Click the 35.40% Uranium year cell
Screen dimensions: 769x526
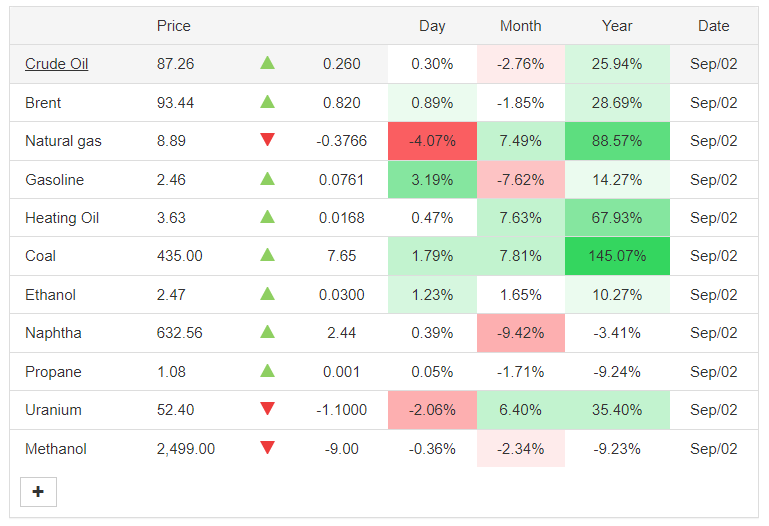[617, 410]
